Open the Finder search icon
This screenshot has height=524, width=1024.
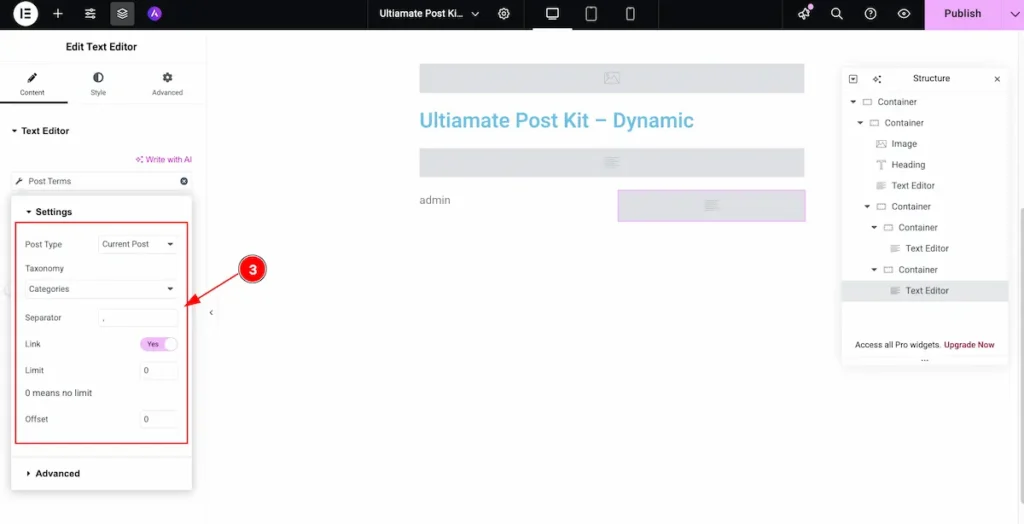[x=837, y=14]
